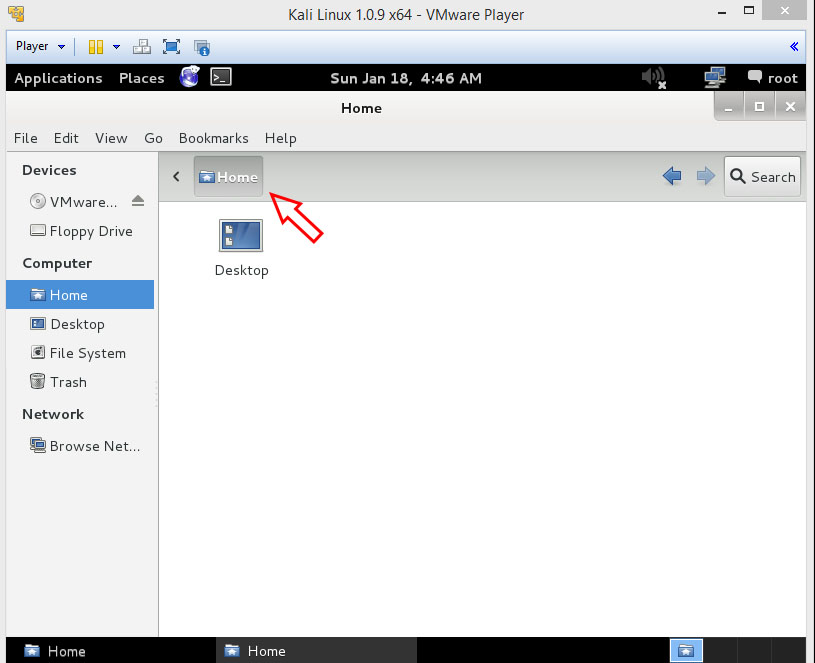Pause the virtual machine with the yellow pause icon
815x663 pixels.
[96, 47]
